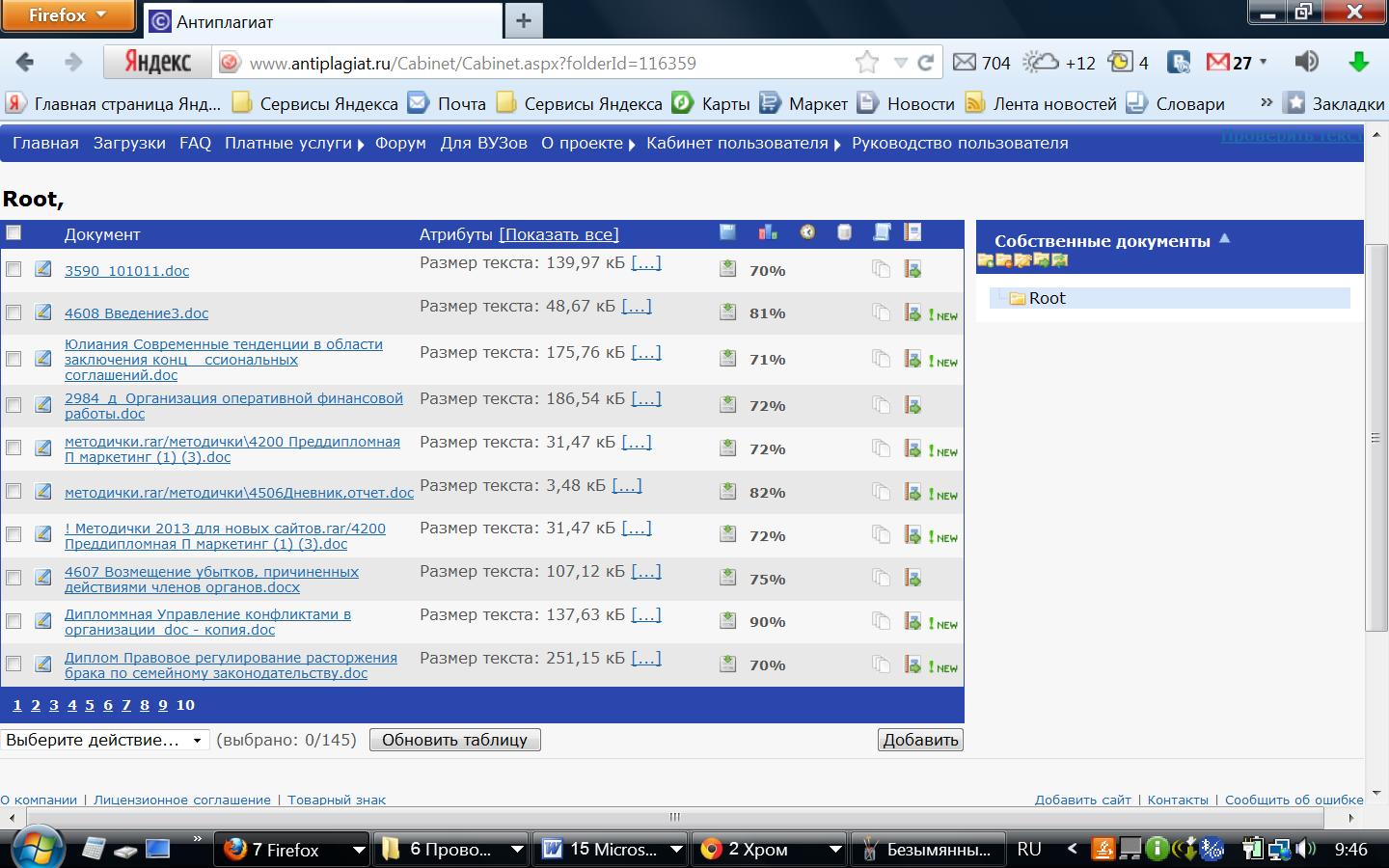Expand attributes [...] in the 3,48 кБ row
This screenshot has height=868, width=1389.
627,485
